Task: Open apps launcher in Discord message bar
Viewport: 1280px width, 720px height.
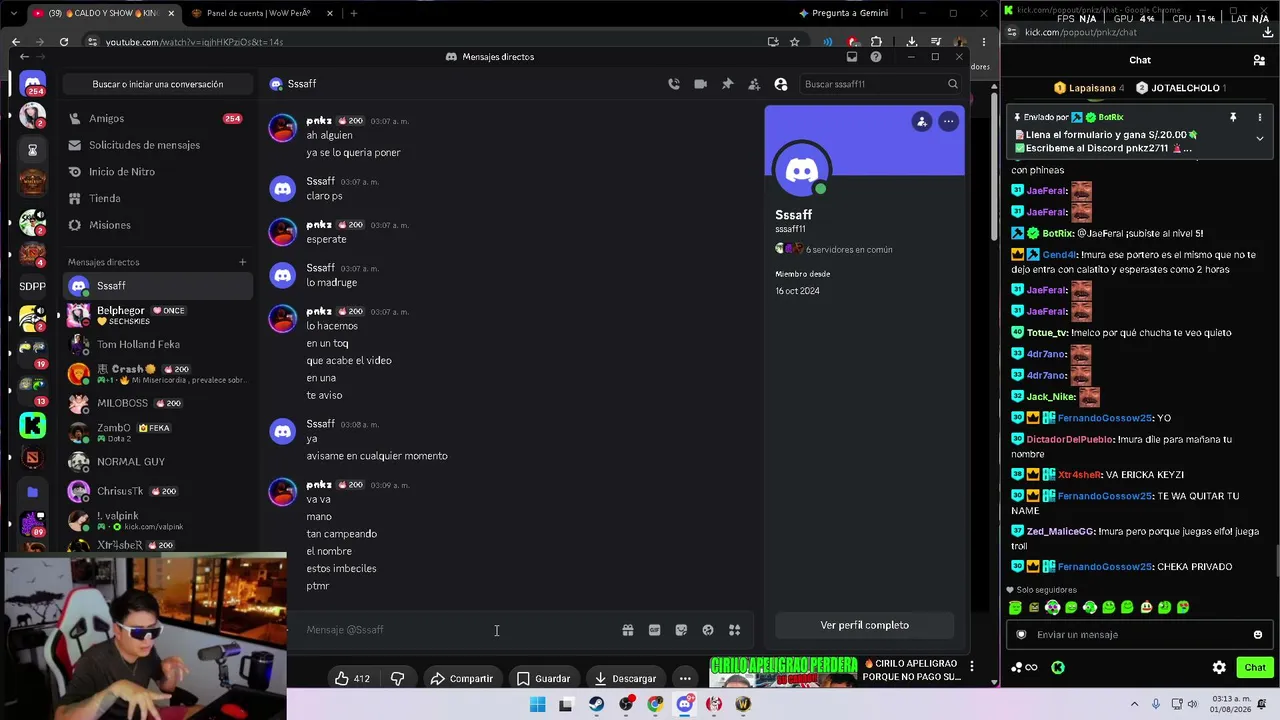Action: 734,630
